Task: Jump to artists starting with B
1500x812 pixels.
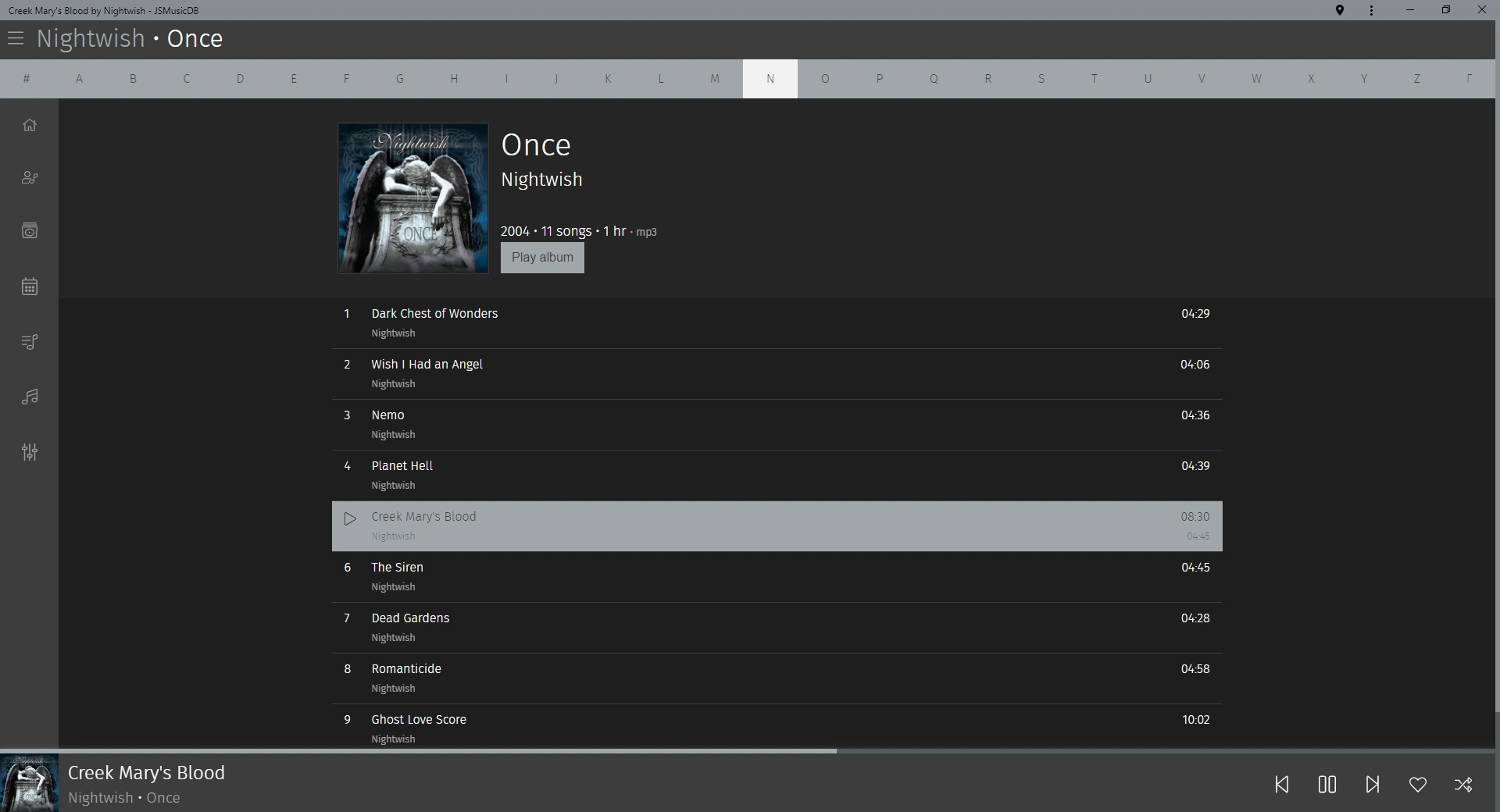Action: click(x=133, y=78)
